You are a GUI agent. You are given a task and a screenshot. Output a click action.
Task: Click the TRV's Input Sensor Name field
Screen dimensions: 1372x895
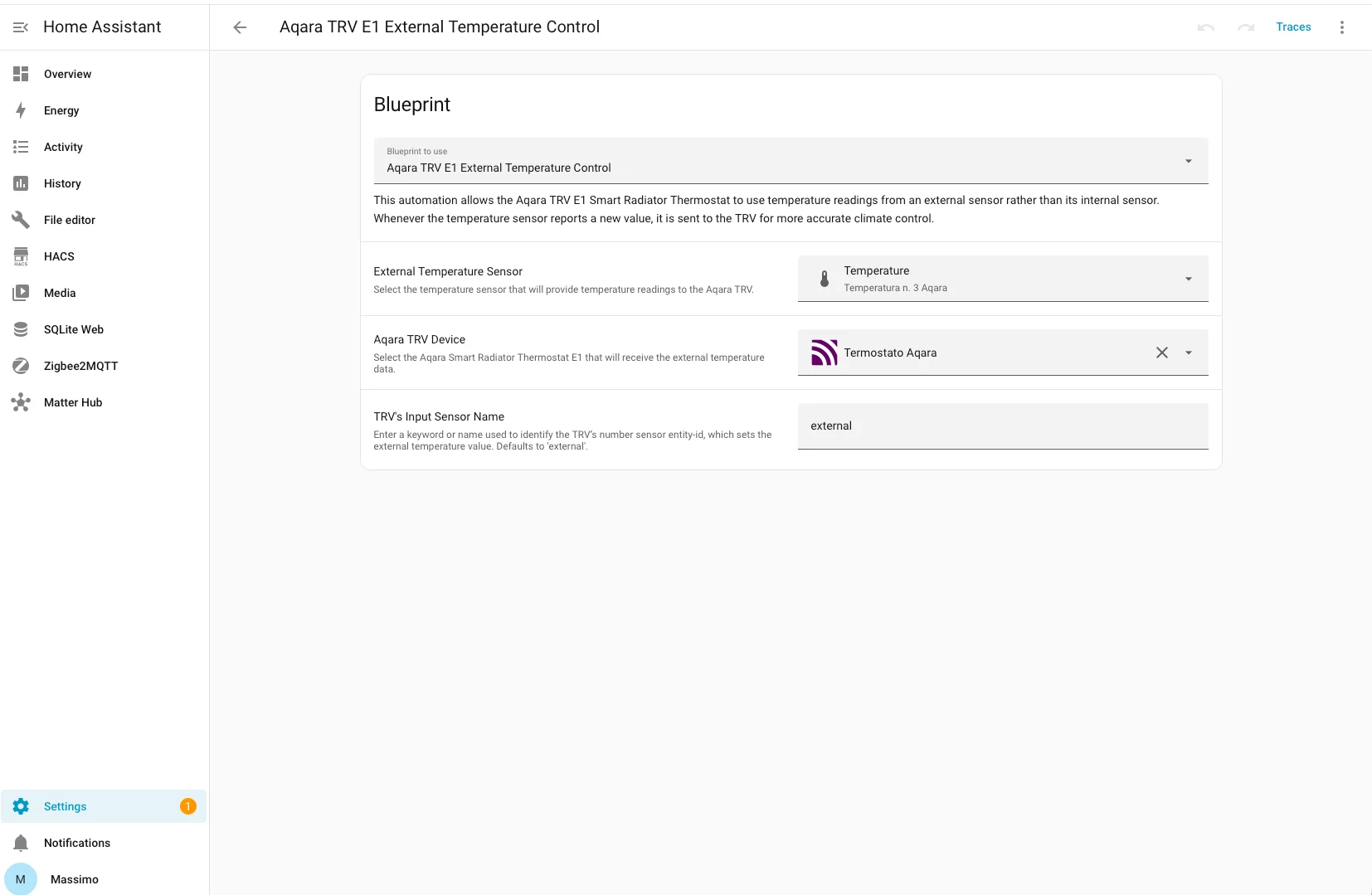click(x=1003, y=426)
